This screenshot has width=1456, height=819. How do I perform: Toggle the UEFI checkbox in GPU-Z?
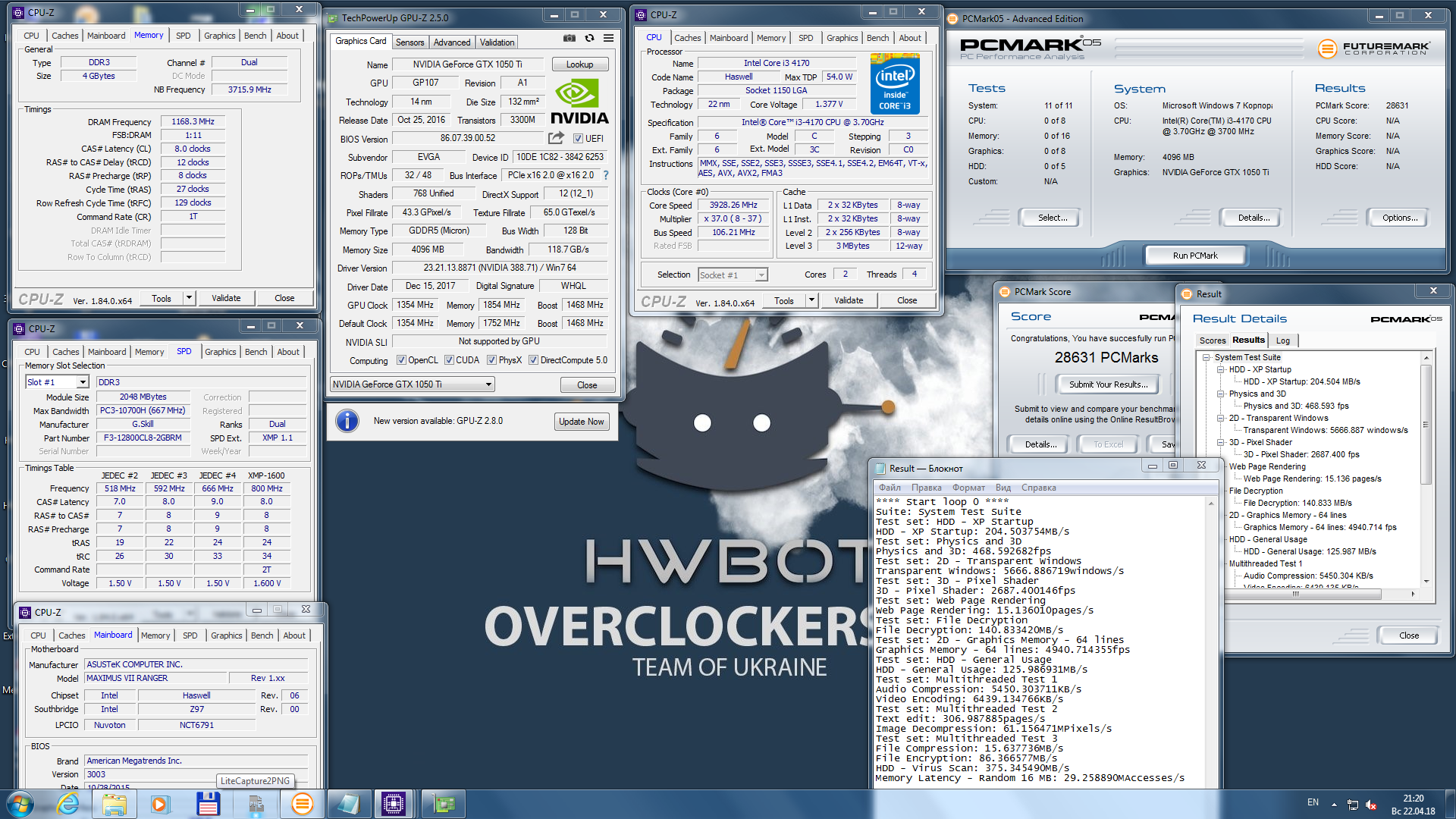(x=578, y=139)
